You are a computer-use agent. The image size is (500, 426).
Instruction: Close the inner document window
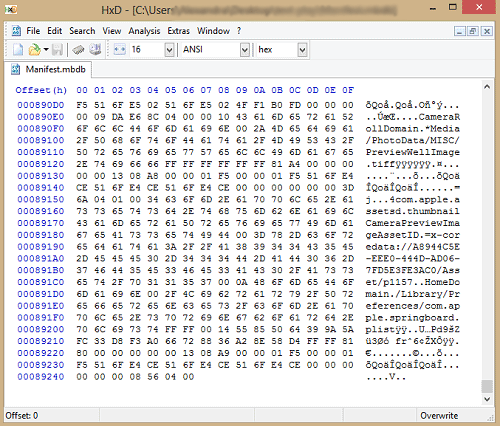[x=487, y=31]
